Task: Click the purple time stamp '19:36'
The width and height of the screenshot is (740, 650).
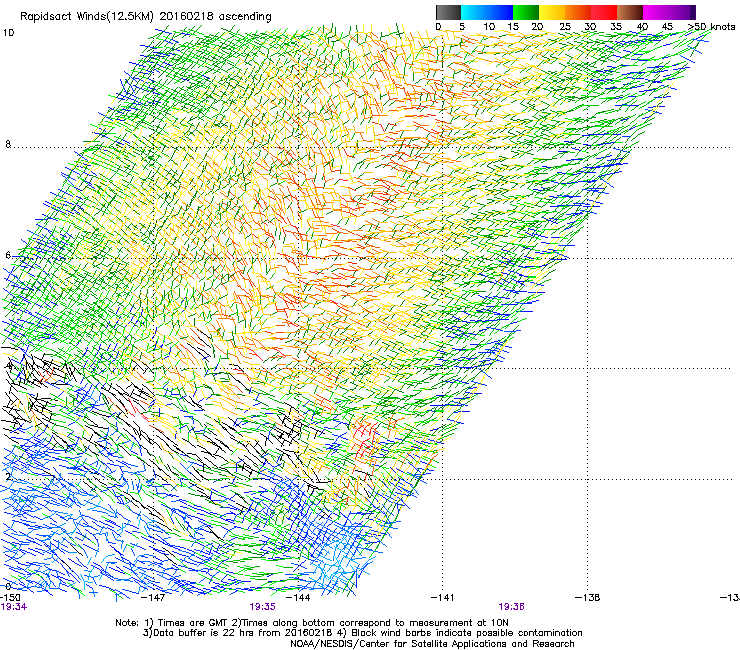Action: (512, 607)
